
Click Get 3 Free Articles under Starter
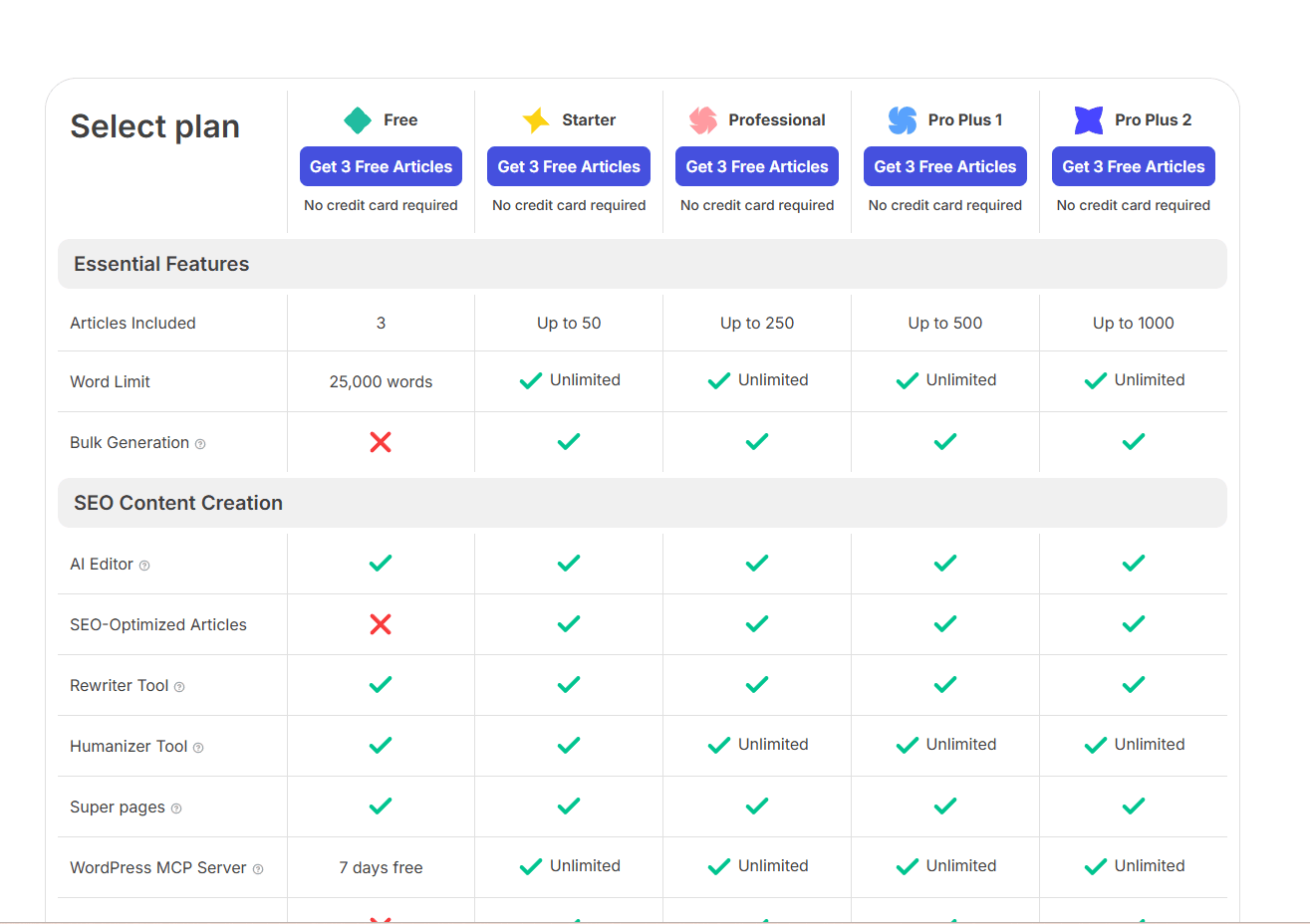569,166
